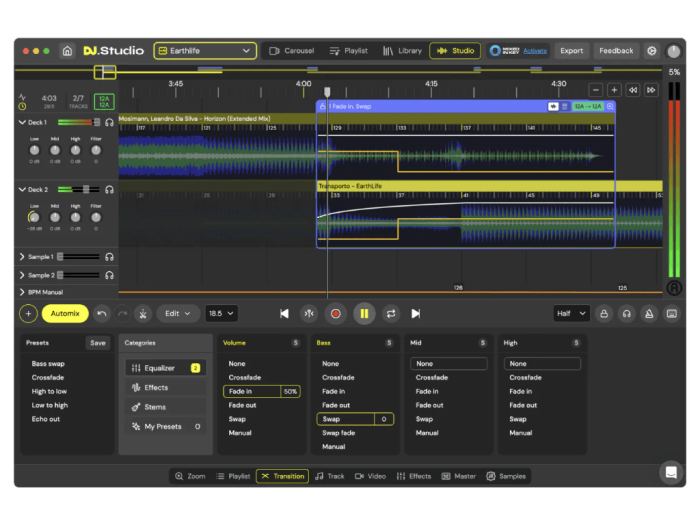Select the Equalizer category
Screen dimensions: 700x525
(166, 368)
